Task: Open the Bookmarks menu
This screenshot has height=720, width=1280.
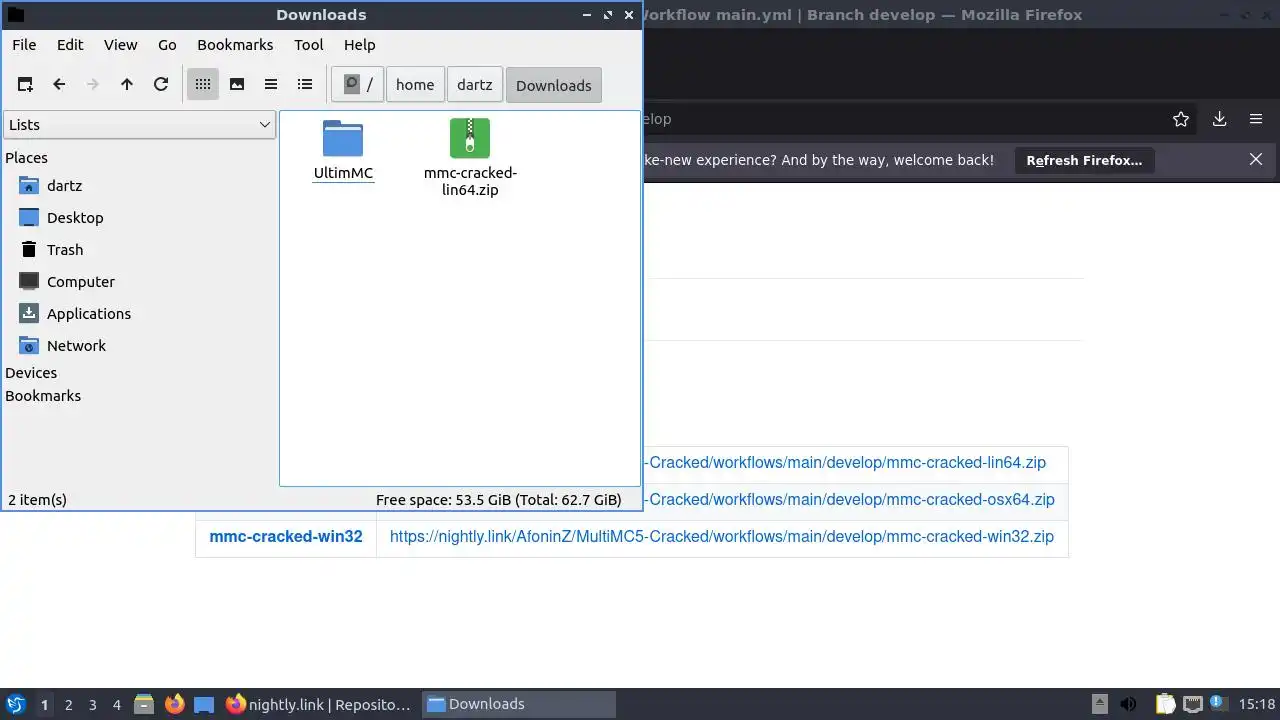Action: click(235, 45)
